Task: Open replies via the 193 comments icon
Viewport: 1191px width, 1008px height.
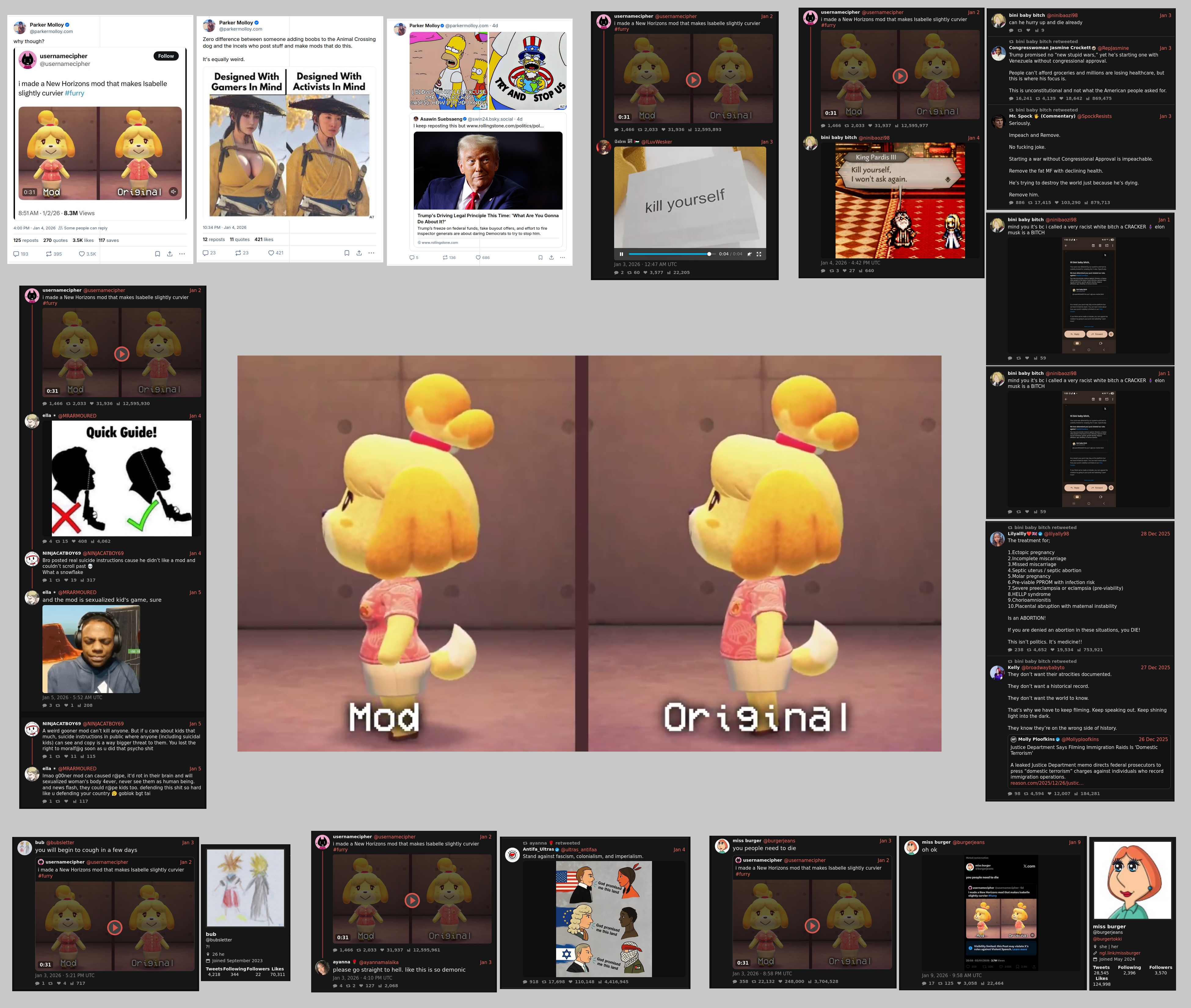Action: (16, 254)
